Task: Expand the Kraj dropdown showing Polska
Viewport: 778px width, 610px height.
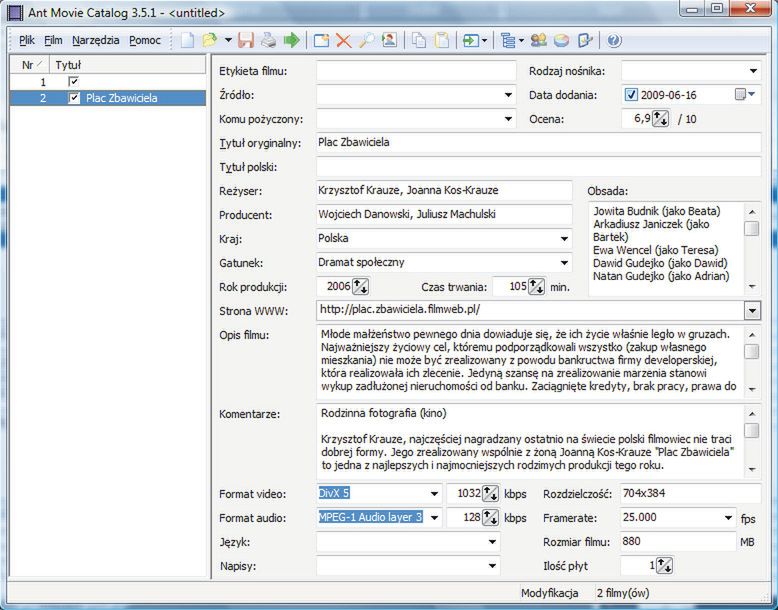Action: (x=563, y=239)
